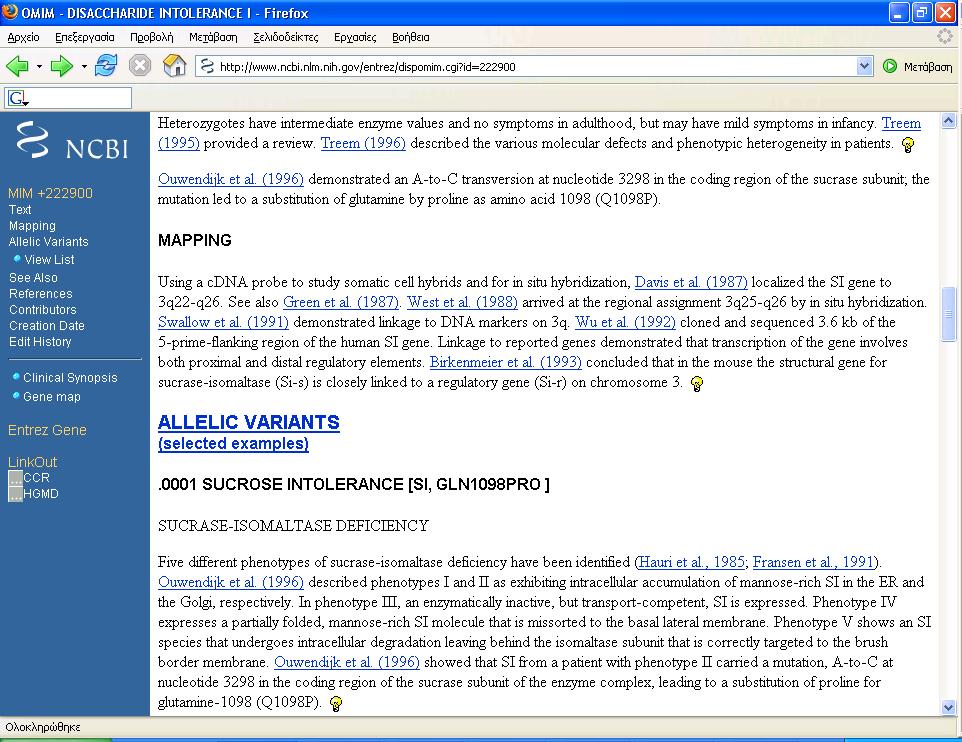The width and height of the screenshot is (962, 742).
Task: Open the Treem (1996) citation
Action: click(x=363, y=143)
